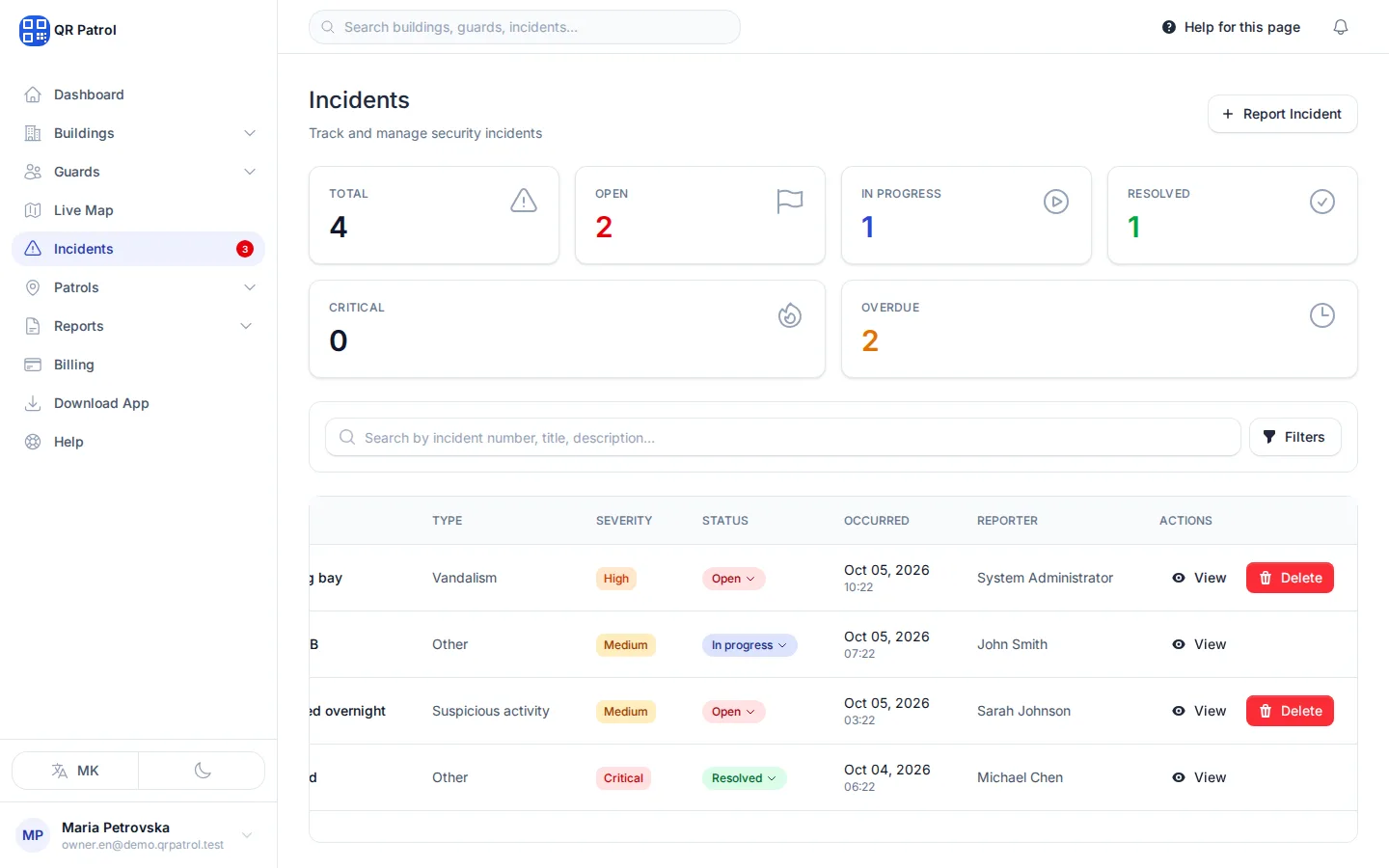Toggle dark mode with the moon icon
The image size is (1389, 868).
click(203, 771)
